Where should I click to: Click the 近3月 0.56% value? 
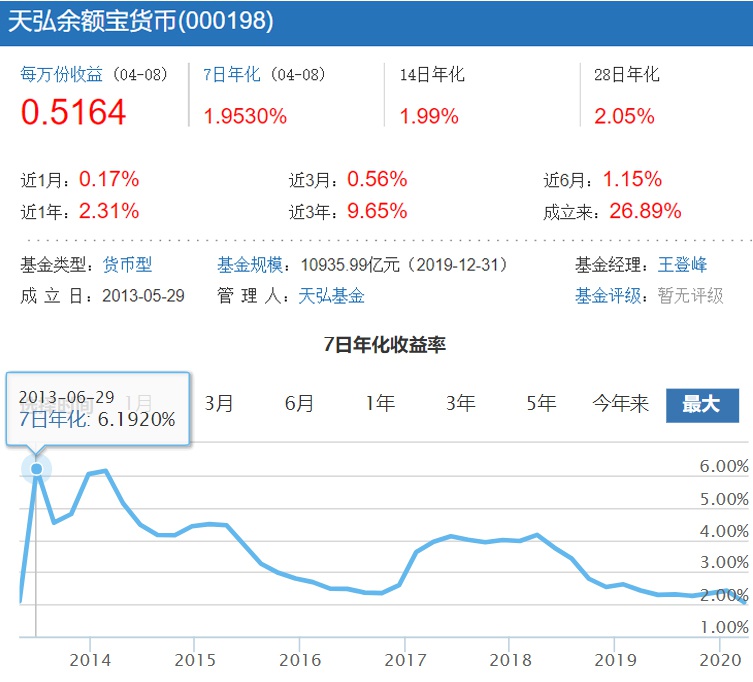coord(377,179)
